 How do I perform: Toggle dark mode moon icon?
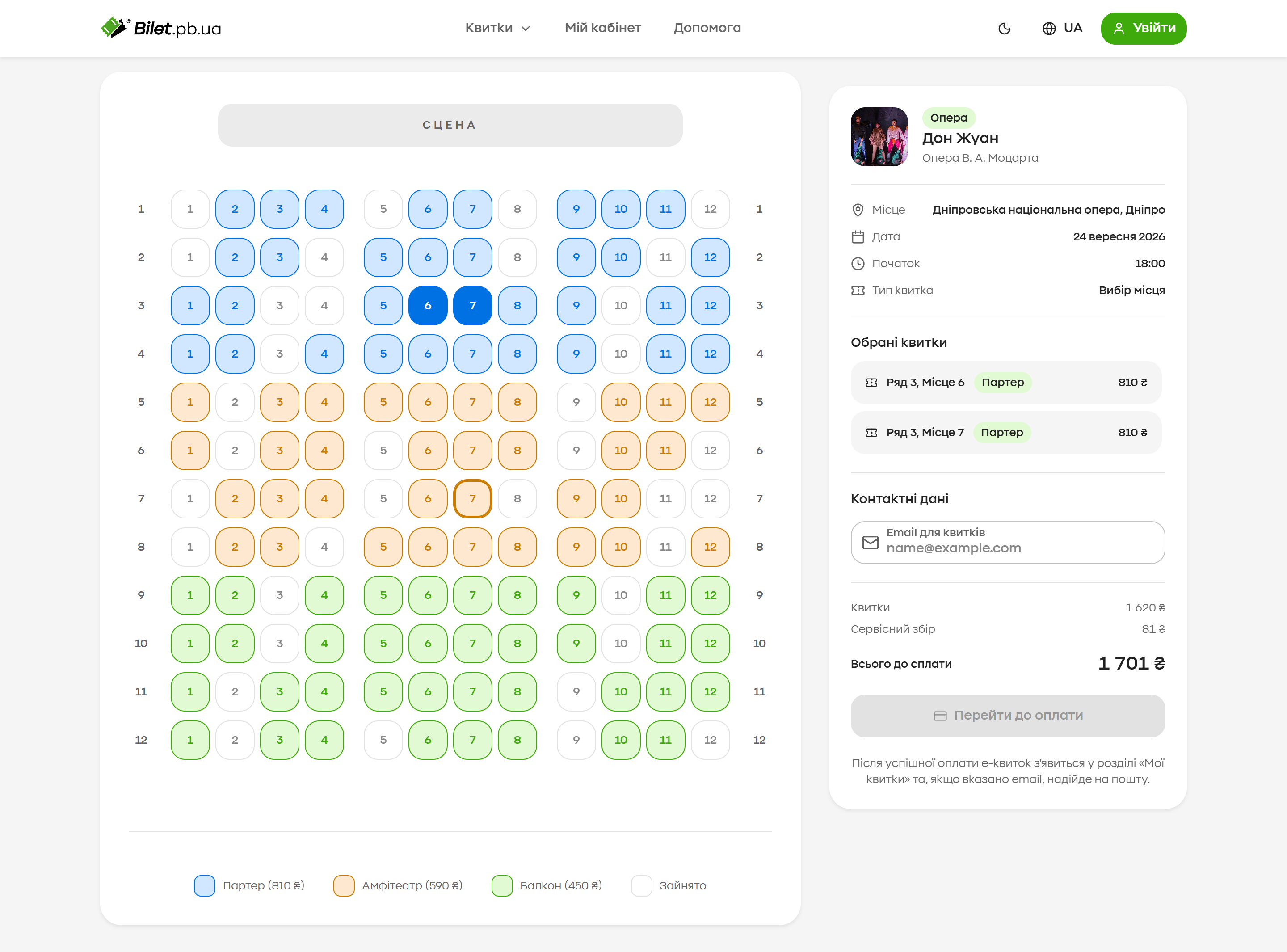click(1004, 28)
